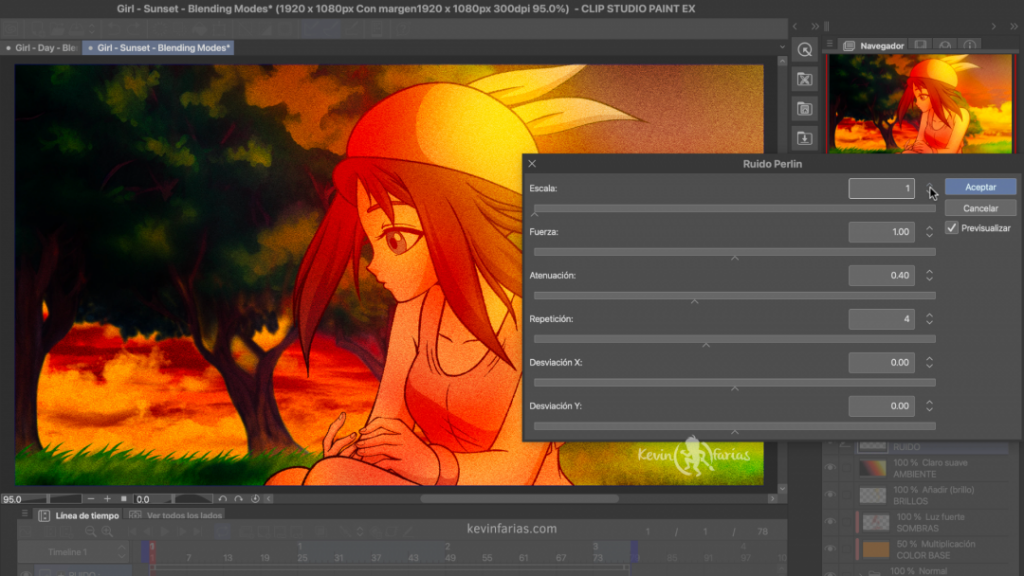Click the Aceptar button in Ruido Perlin
The height and width of the screenshot is (576, 1024).
pos(980,187)
